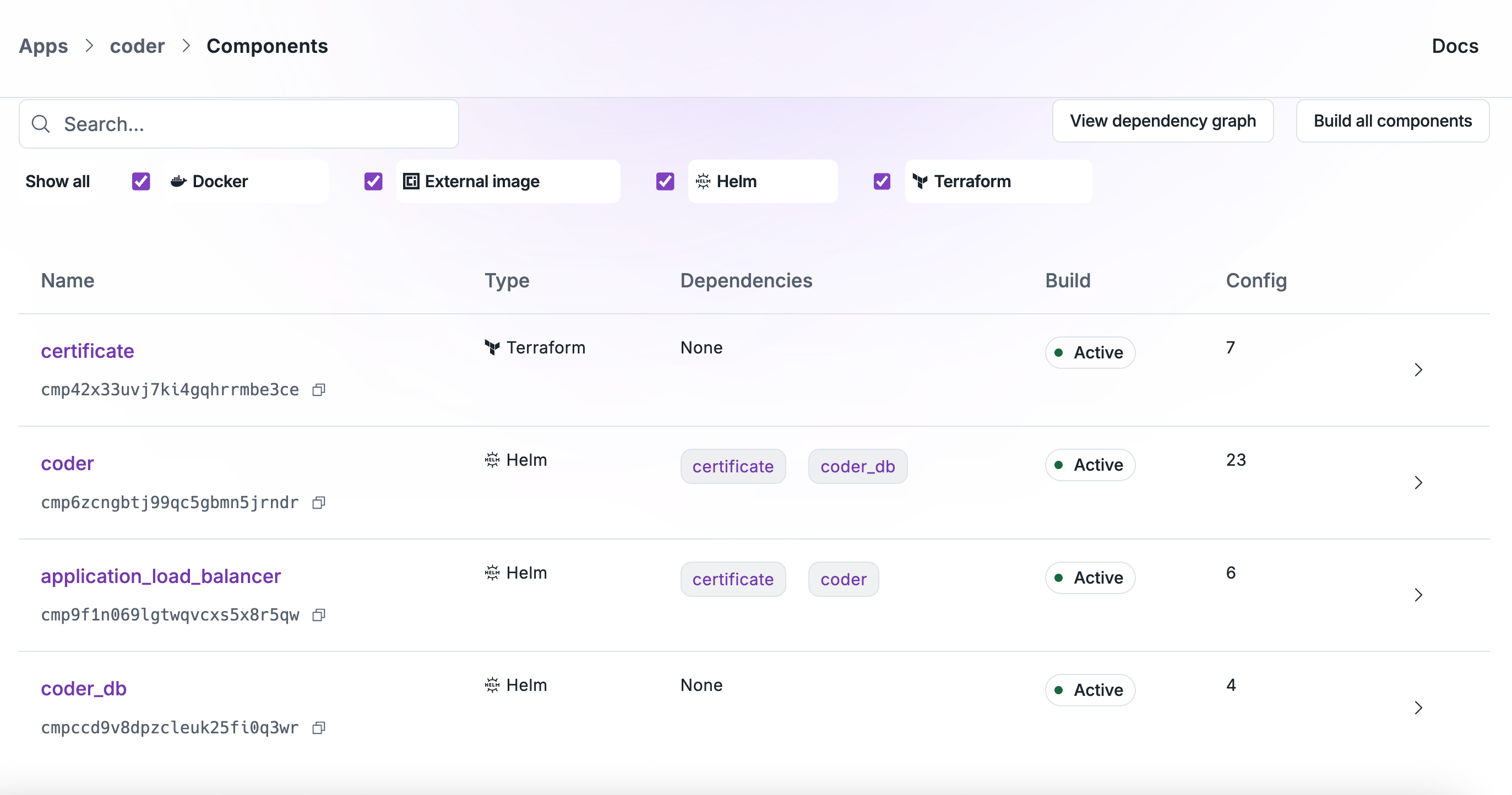Viewport: 1512px width, 795px height.
Task: Copy the application_load_balancer component ID
Action: tap(319, 615)
